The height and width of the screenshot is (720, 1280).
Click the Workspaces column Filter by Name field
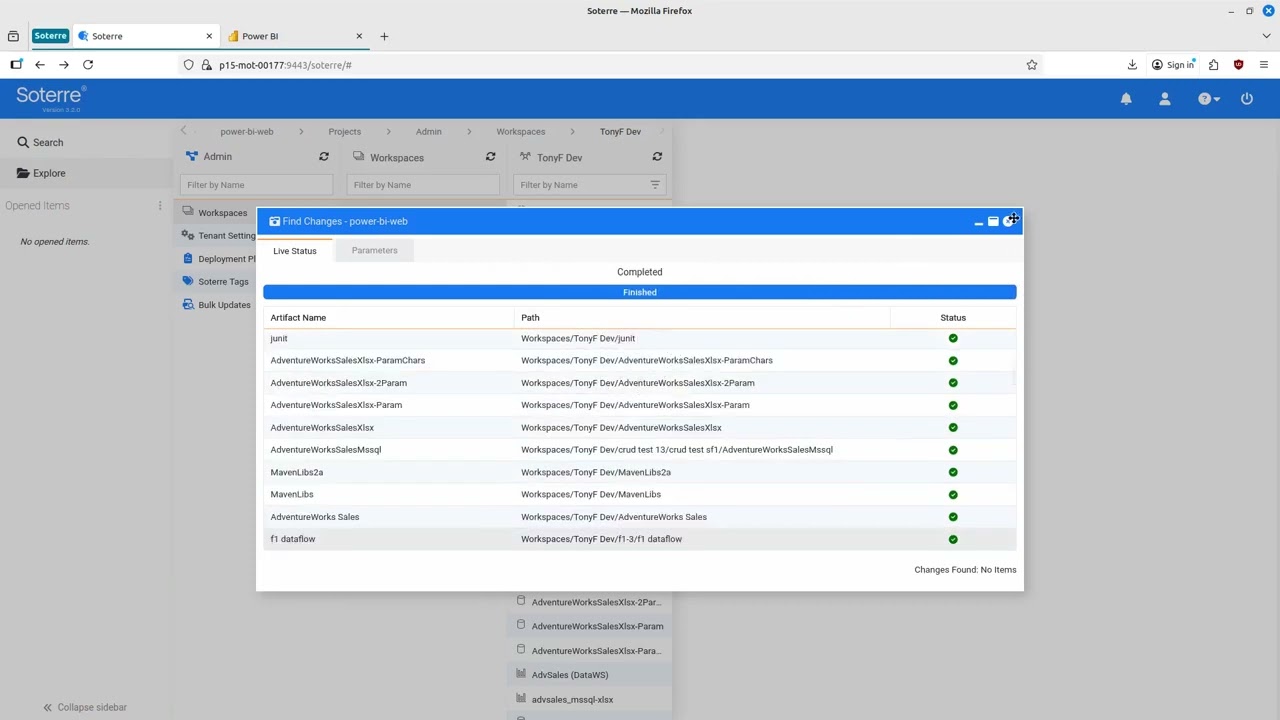[423, 185]
